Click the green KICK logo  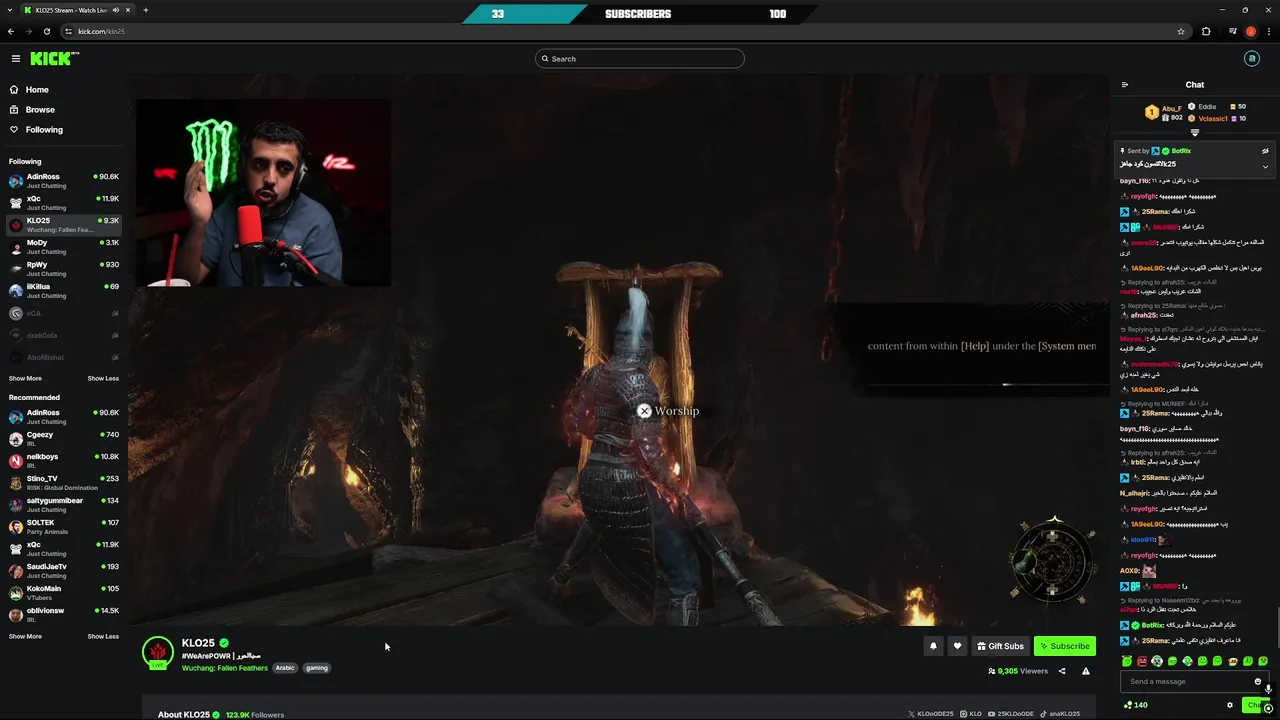tap(53, 59)
